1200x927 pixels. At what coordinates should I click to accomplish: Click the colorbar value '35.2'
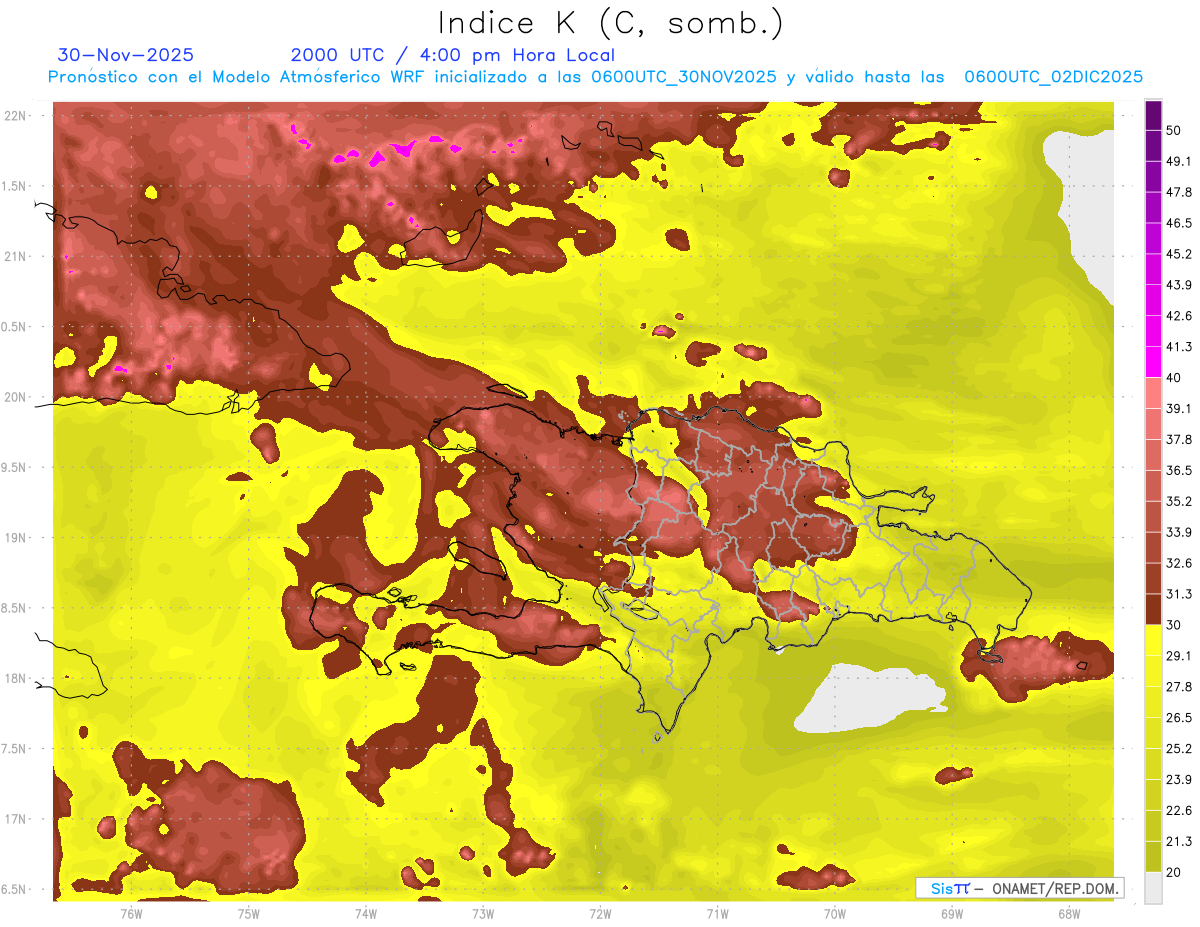point(1179,501)
